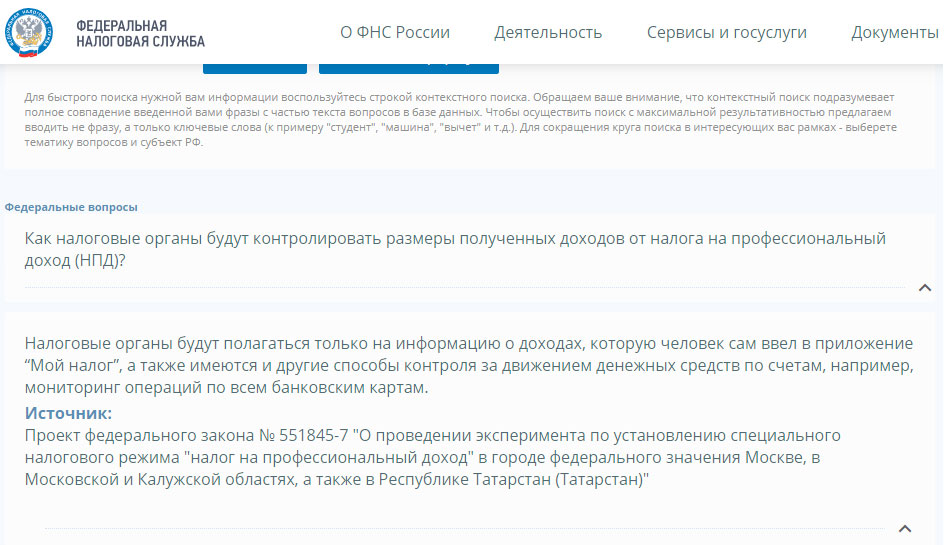Click the text 'Проект федерального закона № 551845-7'
The width and height of the screenshot is (945, 545).
click(x=187, y=435)
